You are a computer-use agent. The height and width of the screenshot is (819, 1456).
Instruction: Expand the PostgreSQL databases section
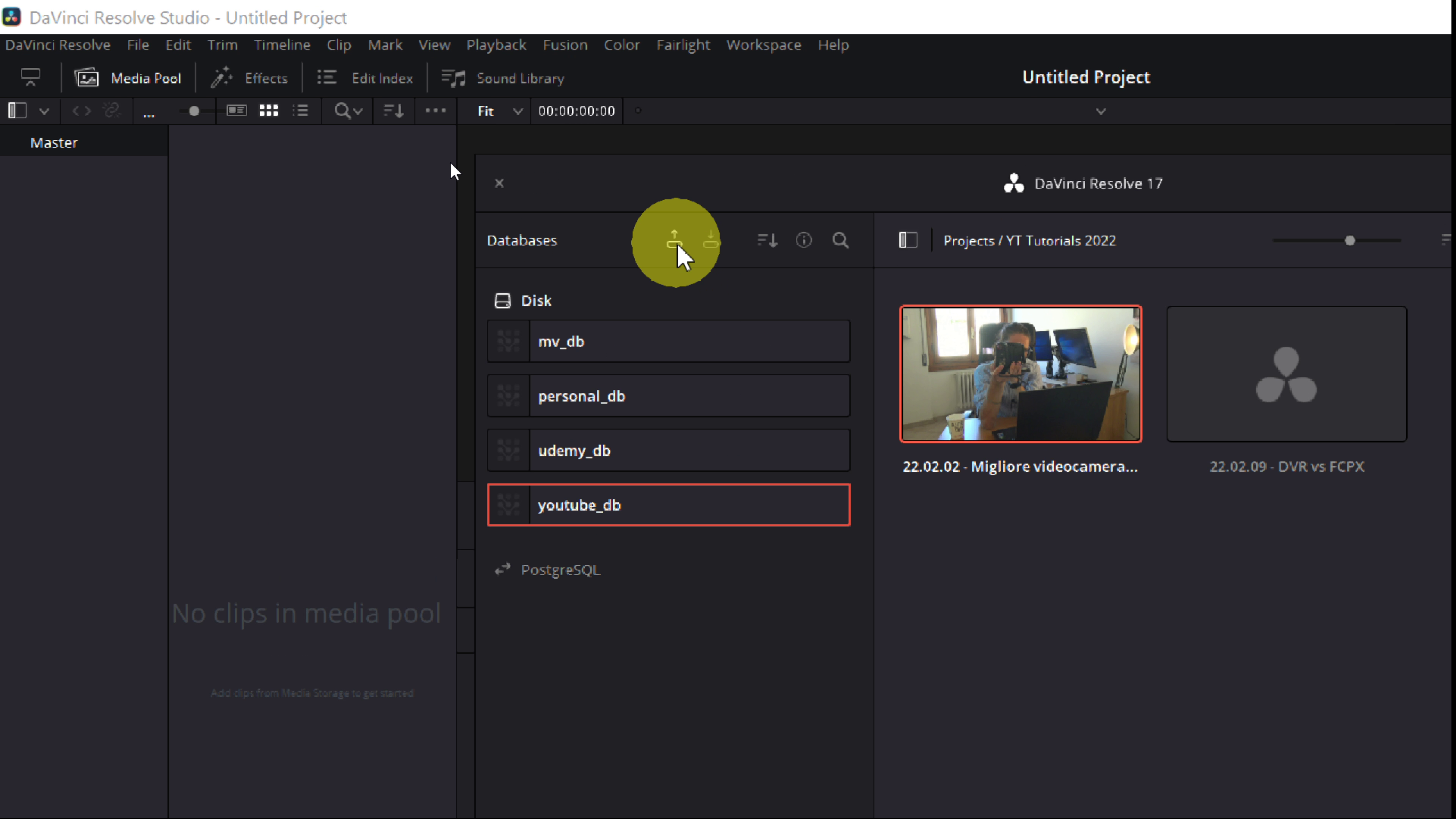(546, 570)
